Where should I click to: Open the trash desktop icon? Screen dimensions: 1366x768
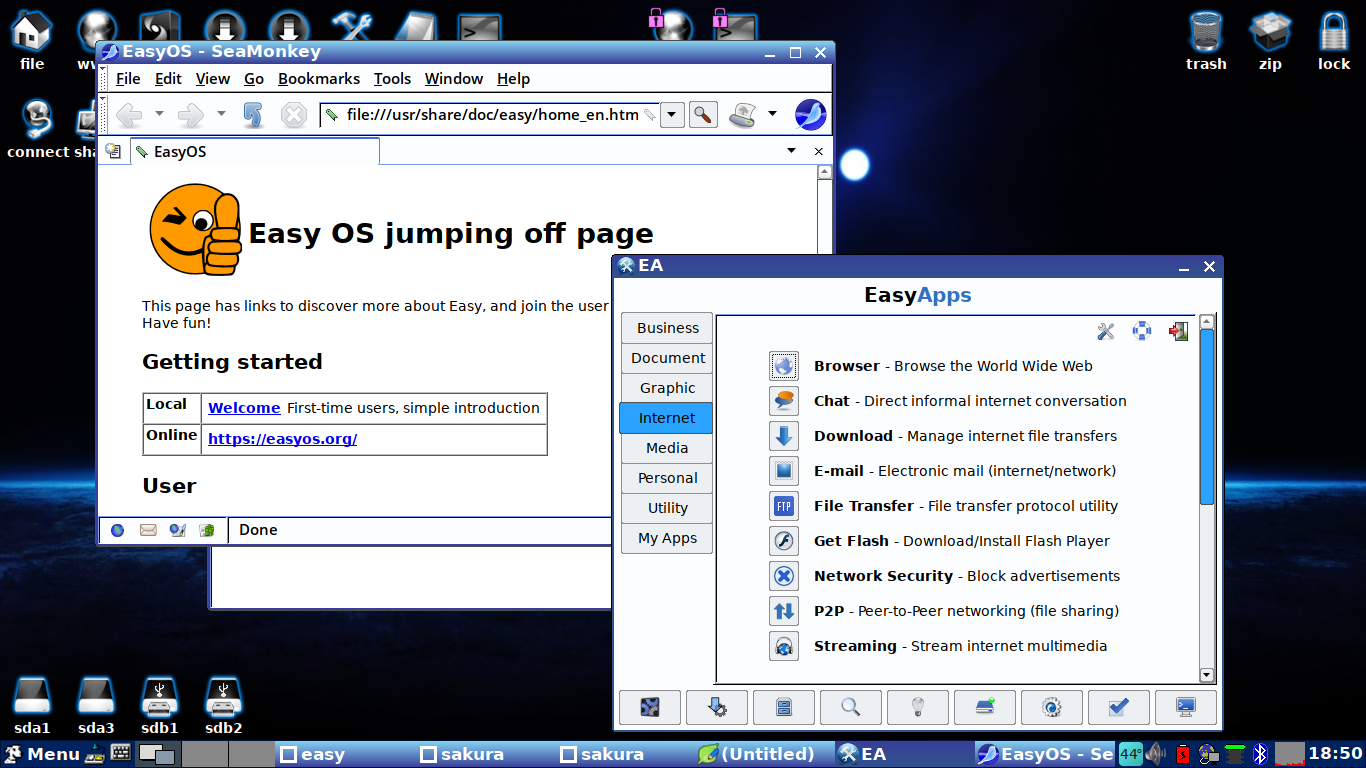click(1206, 40)
